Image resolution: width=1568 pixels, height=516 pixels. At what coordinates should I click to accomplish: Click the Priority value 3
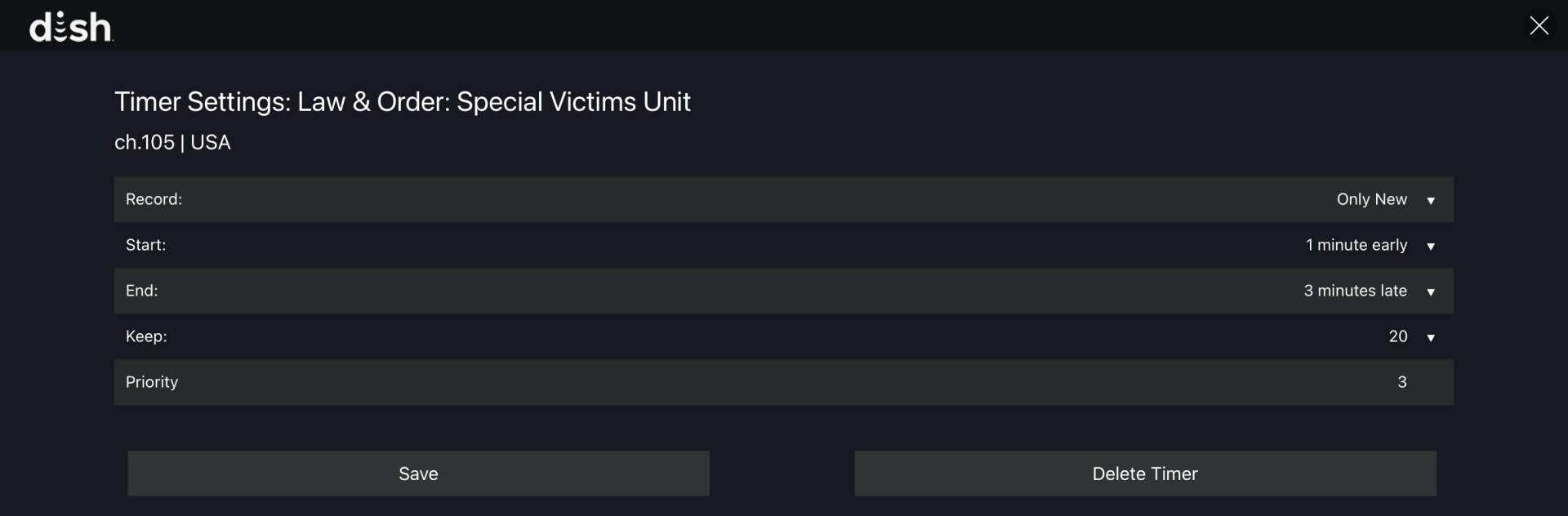click(1402, 382)
